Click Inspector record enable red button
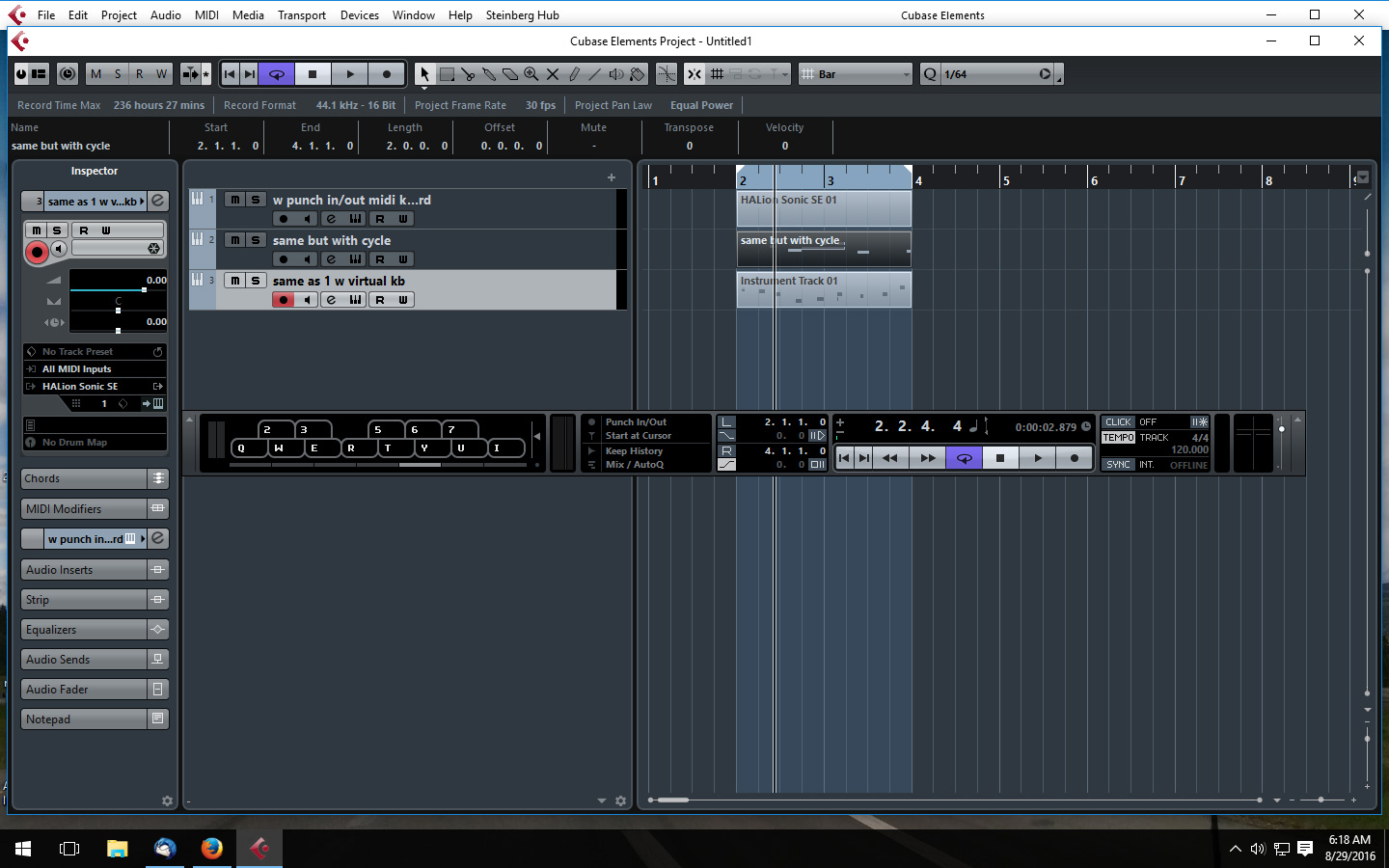 [37, 252]
